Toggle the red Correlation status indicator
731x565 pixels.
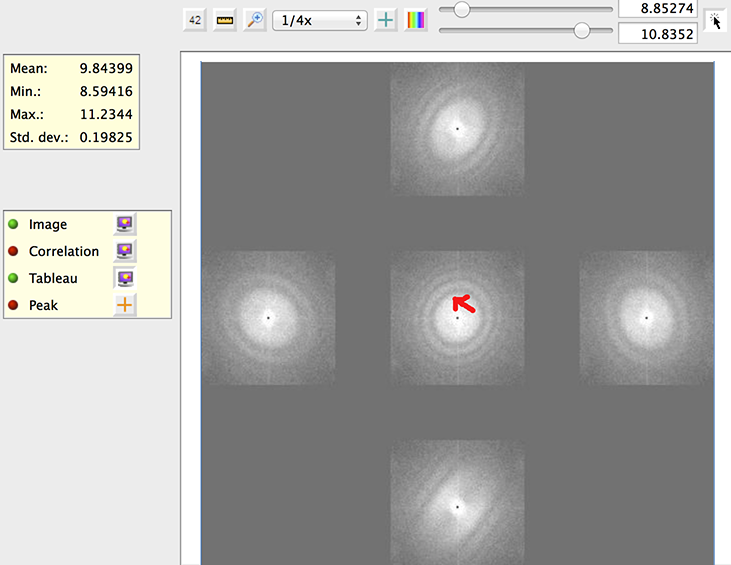point(14,251)
